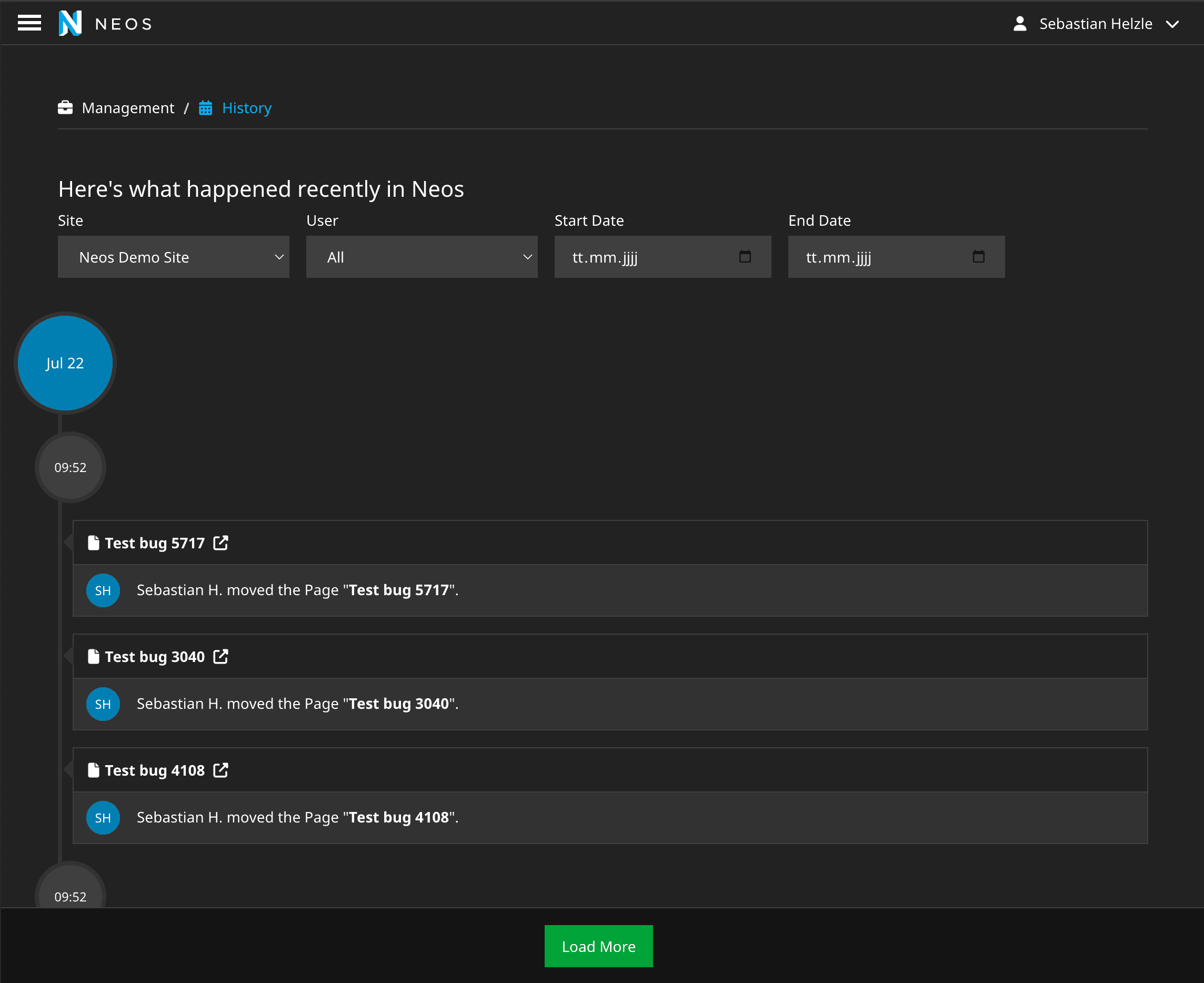Open the Start Date calendar picker
This screenshot has height=983, width=1204.
coord(745,257)
